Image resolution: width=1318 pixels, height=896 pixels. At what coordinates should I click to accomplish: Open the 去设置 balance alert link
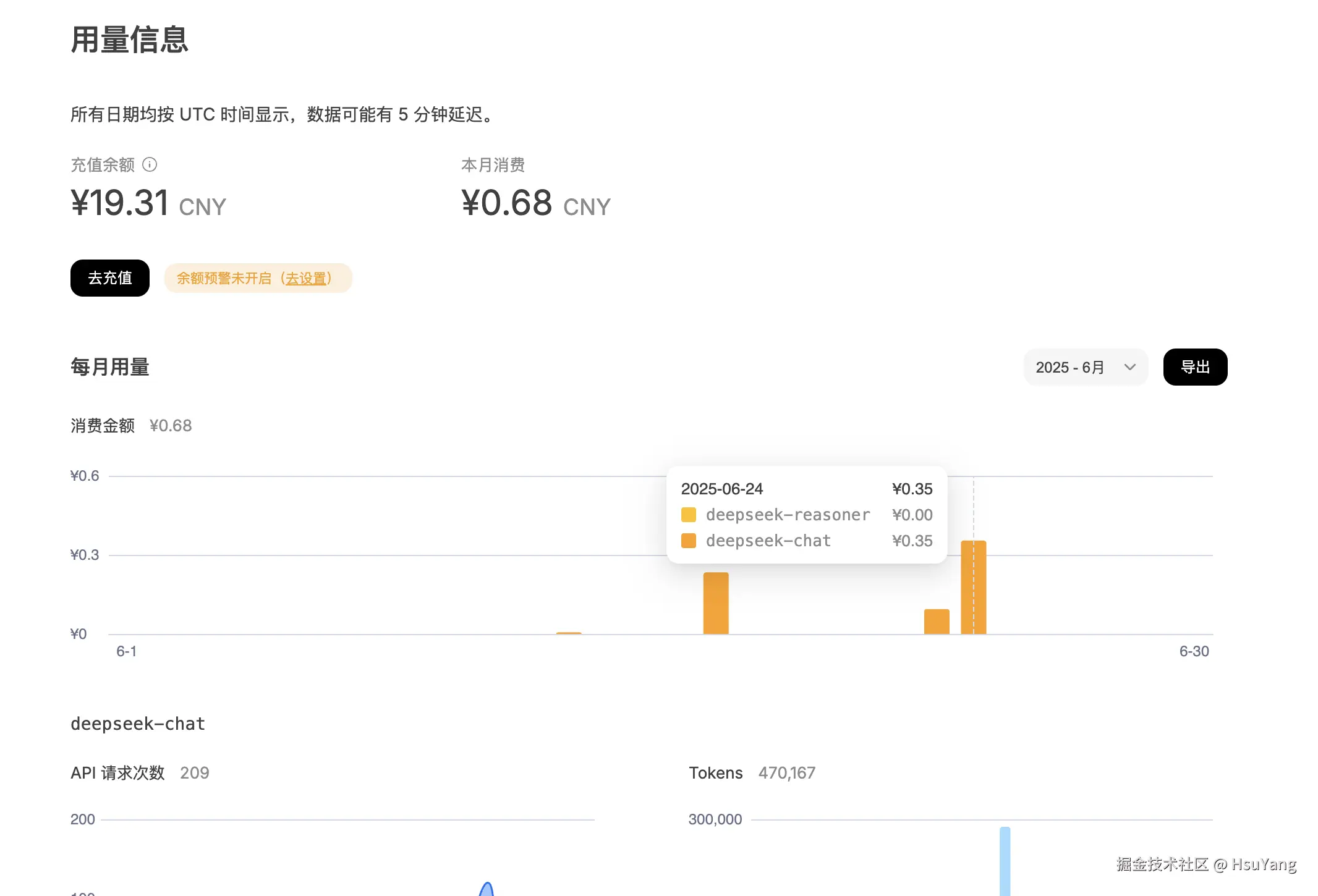pyautogui.click(x=305, y=279)
